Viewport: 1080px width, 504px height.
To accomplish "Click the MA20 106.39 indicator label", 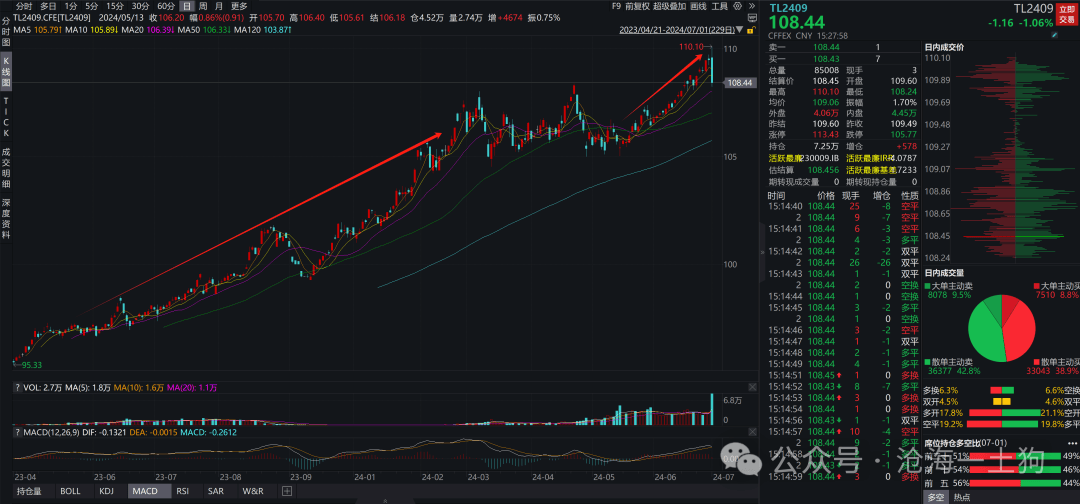I will click(147, 30).
